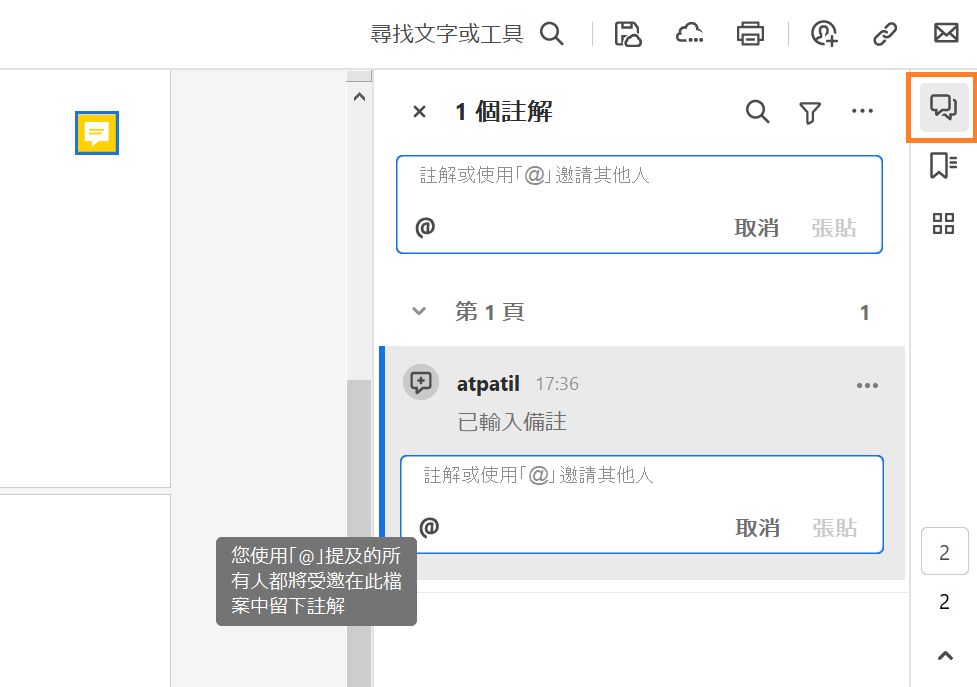Show the page thumbnails panel

[943, 224]
